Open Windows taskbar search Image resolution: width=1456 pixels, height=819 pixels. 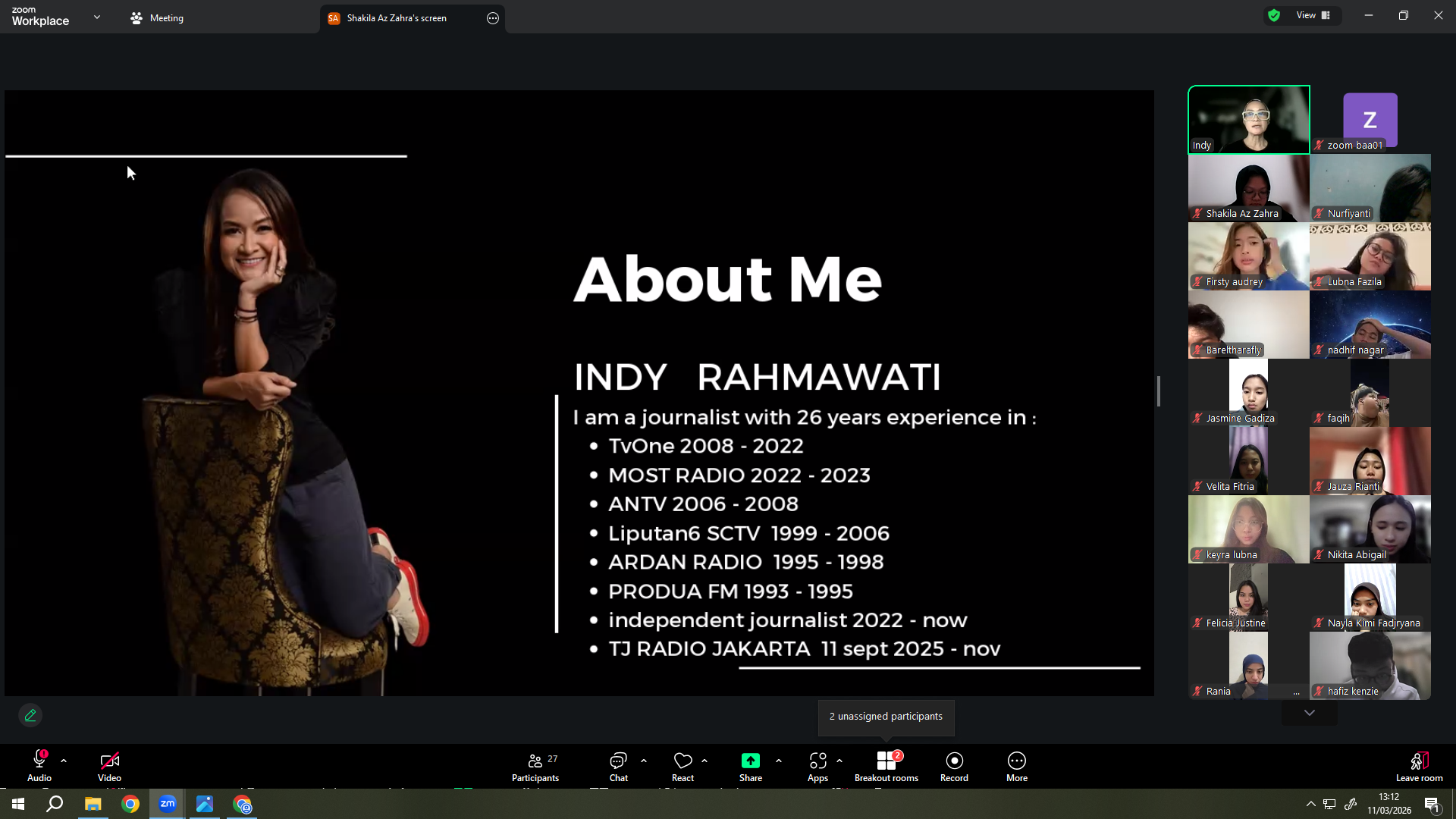[55, 804]
